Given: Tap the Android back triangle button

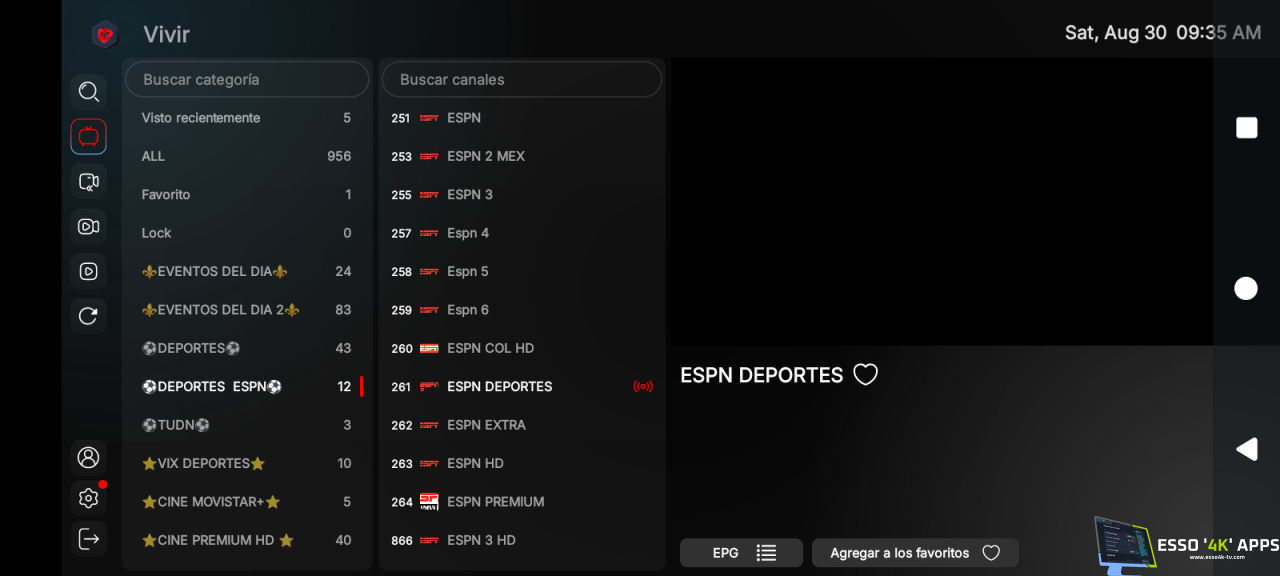Looking at the screenshot, I should pyautogui.click(x=1246, y=449).
